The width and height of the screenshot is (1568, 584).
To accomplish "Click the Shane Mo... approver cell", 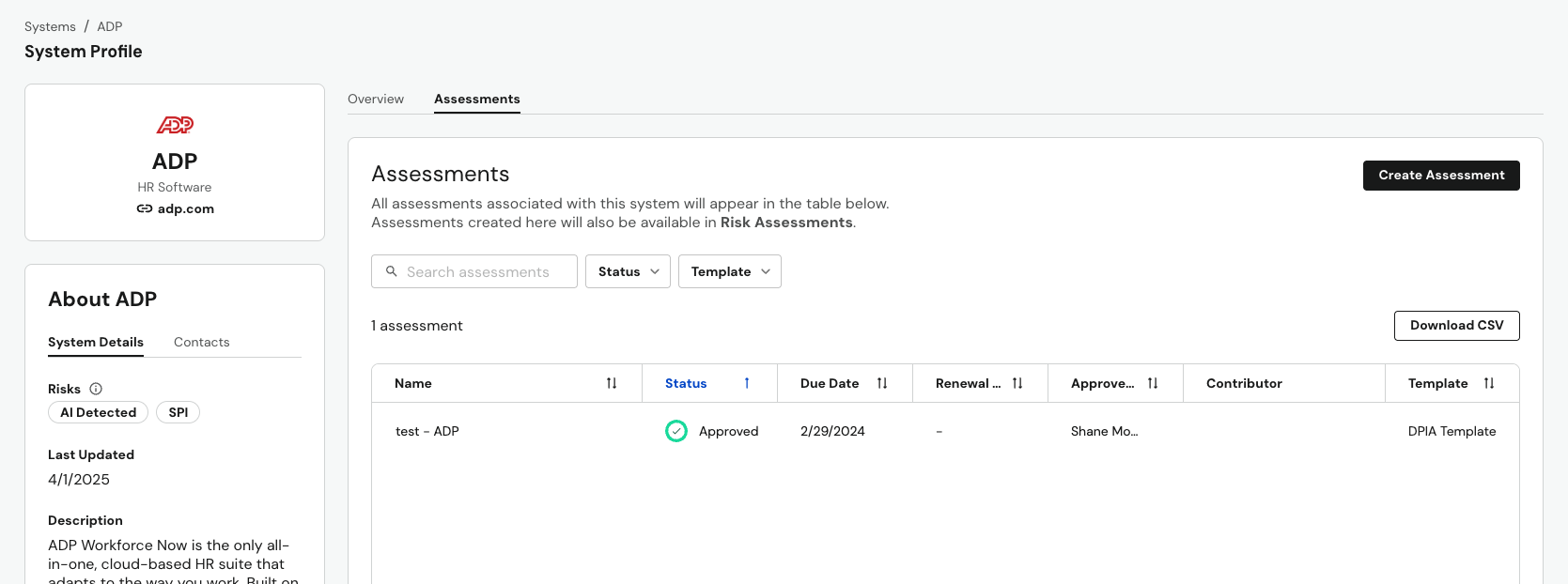I will [1104, 431].
